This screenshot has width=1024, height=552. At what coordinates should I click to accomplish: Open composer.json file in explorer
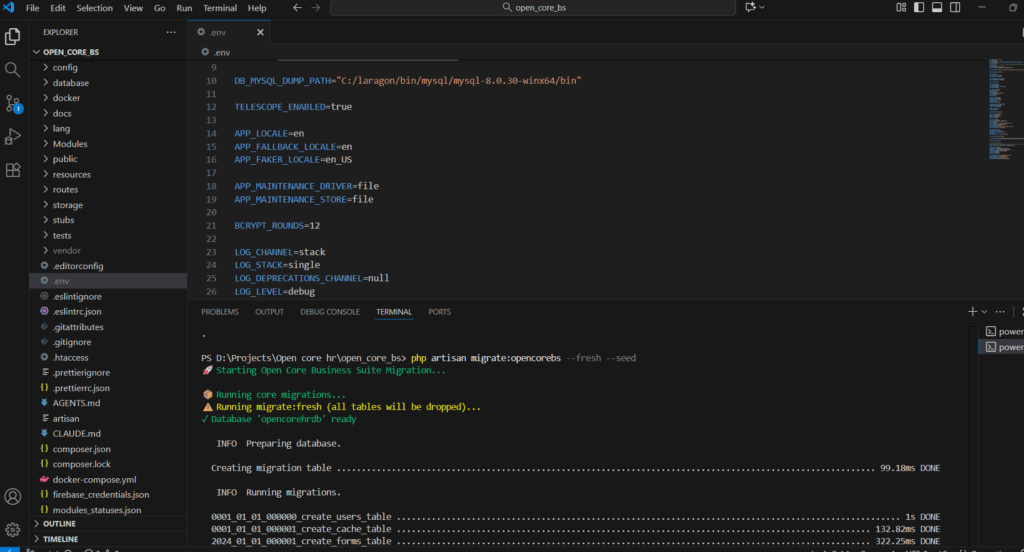(80, 449)
